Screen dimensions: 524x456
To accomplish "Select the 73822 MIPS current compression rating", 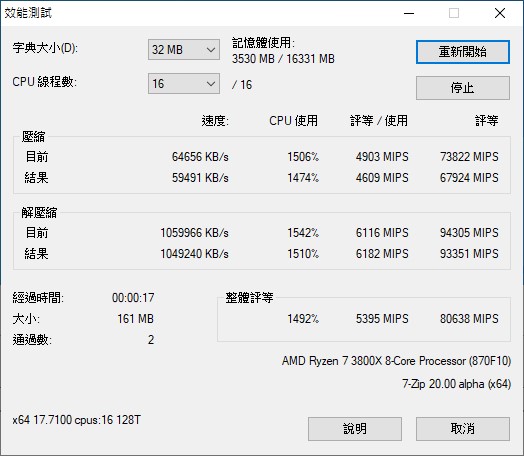I will tap(469, 157).
